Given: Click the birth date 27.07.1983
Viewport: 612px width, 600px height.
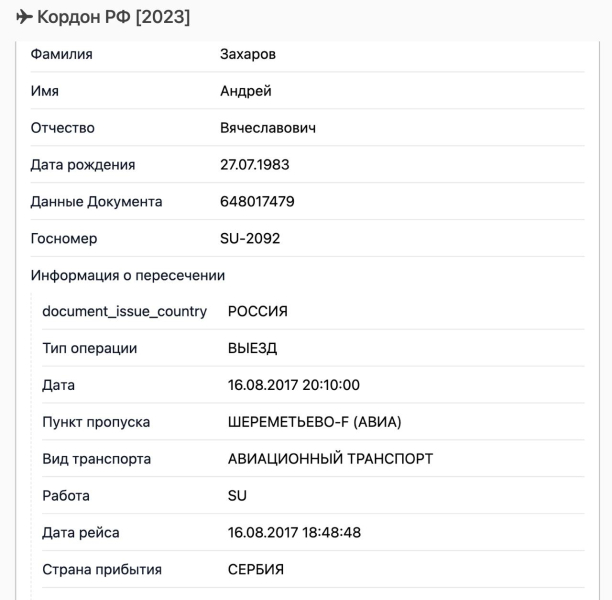Looking at the screenshot, I should [254, 165].
